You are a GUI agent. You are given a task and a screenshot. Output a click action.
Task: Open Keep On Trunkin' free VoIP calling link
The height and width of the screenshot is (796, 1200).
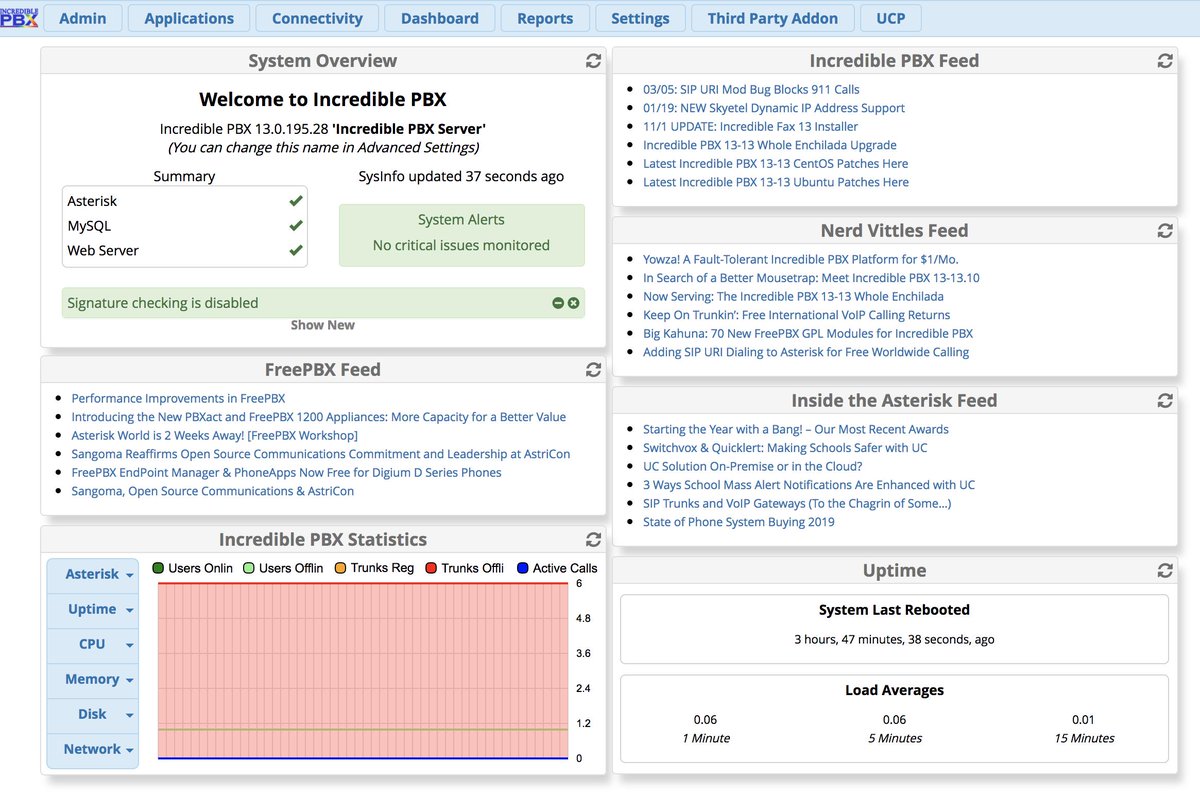pyautogui.click(x=796, y=315)
